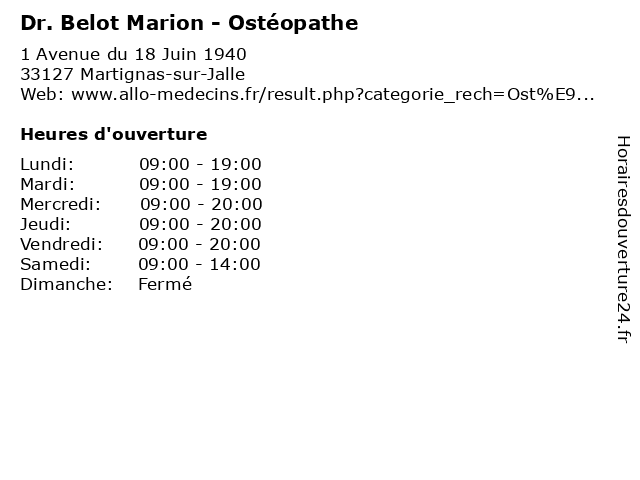640x480 pixels.
Task: Click the Heures d'ouverture heading
Action: click(x=114, y=134)
